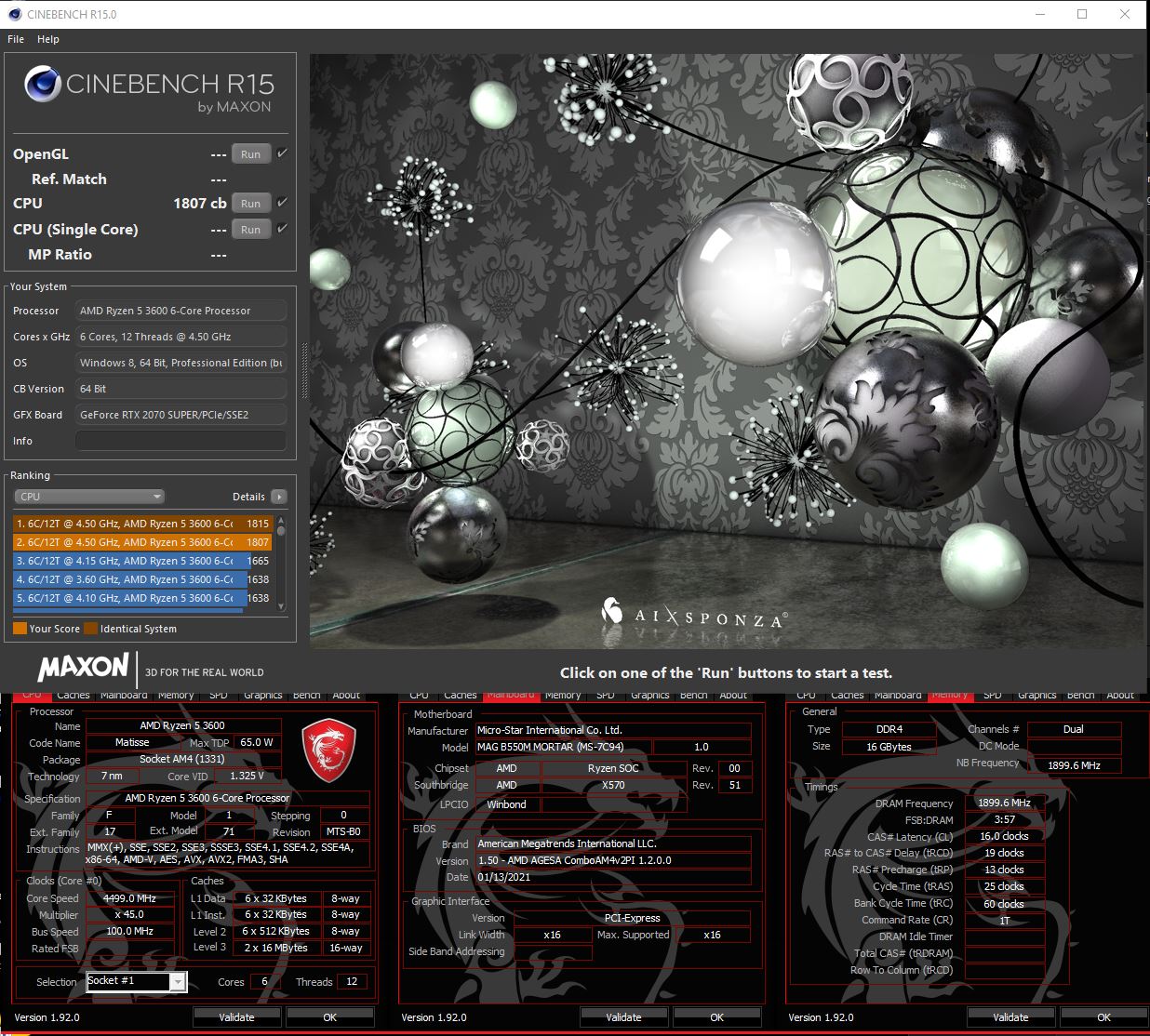The width and height of the screenshot is (1150, 1036).
Task: Click the motherboard Model MAG B550M MORTAR field
Action: coord(563,747)
